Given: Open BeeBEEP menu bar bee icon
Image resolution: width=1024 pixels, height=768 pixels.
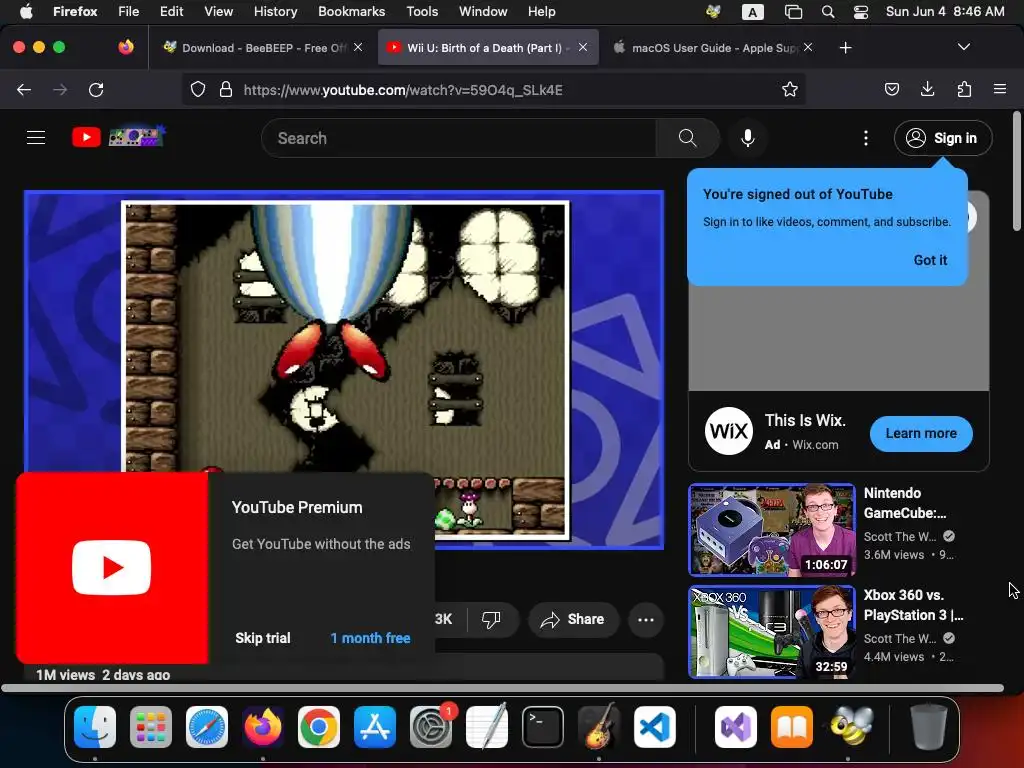Looking at the screenshot, I should point(713,11).
